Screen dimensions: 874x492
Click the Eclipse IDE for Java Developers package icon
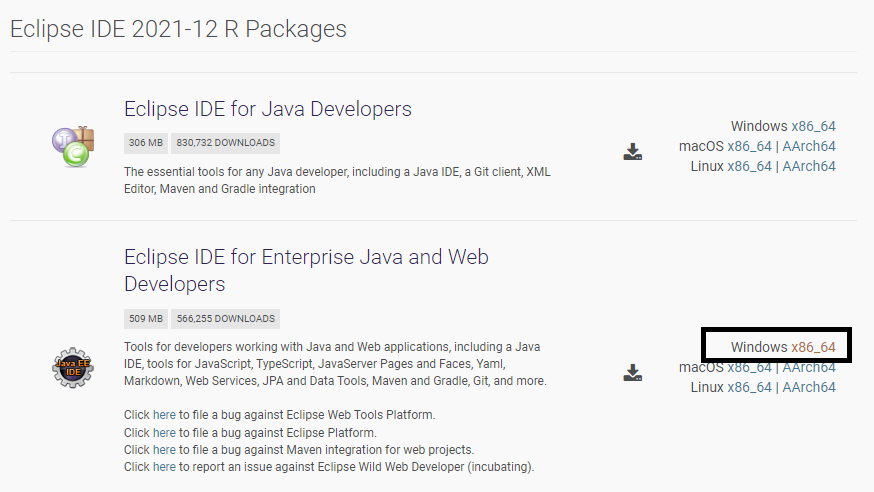pyautogui.click(x=73, y=147)
